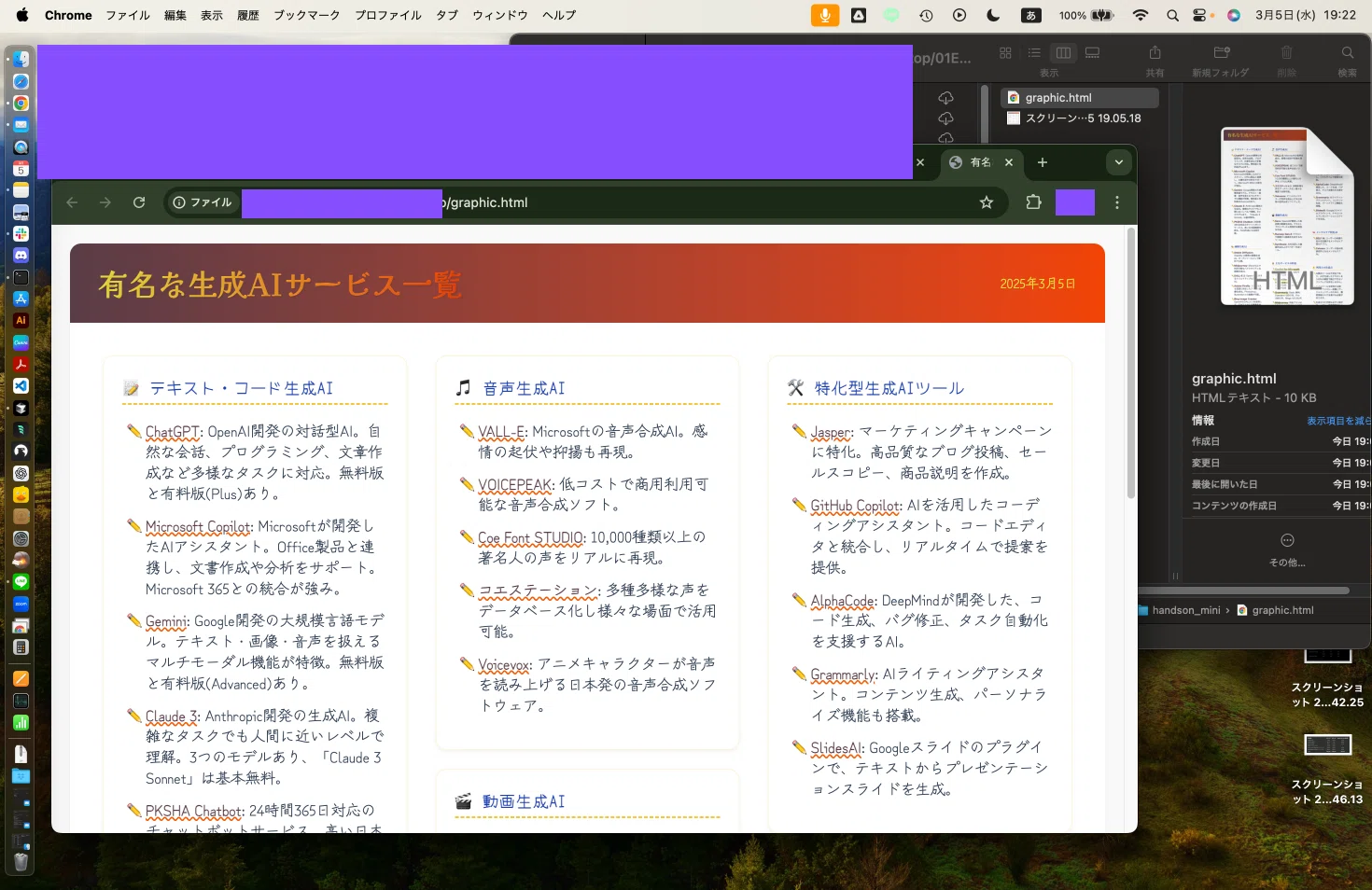The height and width of the screenshot is (890, 1372).
Task: Launch Adobe Illustrator from the Dock
Action: 21,320
